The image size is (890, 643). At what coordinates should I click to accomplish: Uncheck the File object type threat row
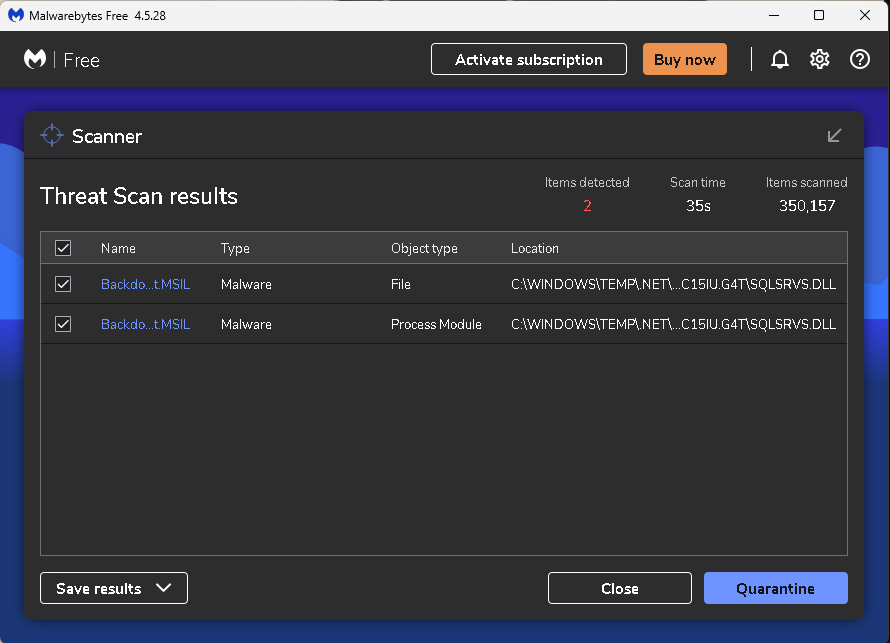click(63, 284)
